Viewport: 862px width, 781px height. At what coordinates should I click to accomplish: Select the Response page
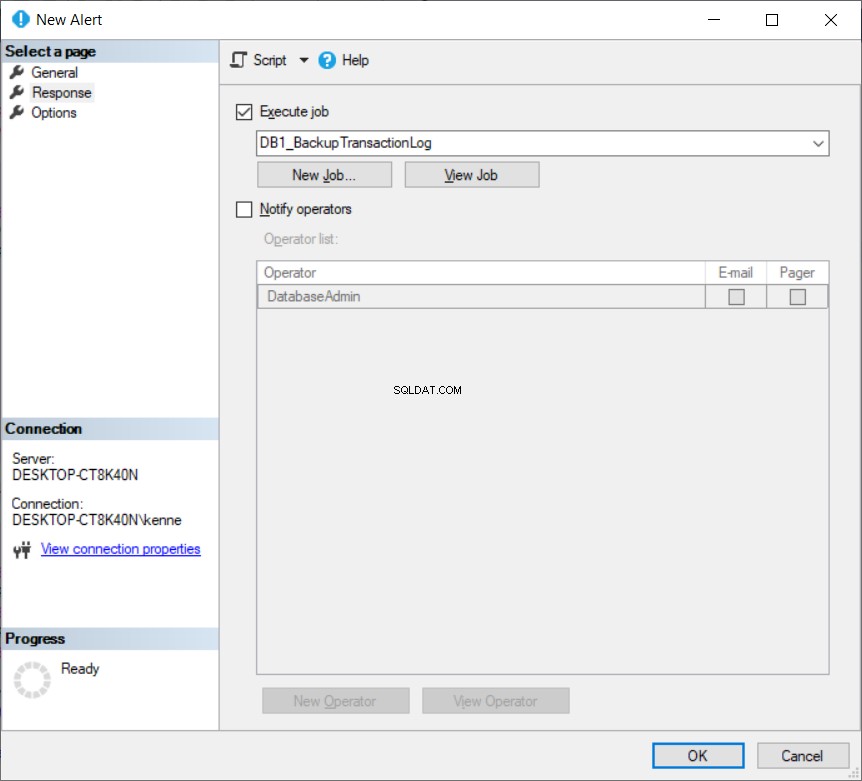coord(62,92)
